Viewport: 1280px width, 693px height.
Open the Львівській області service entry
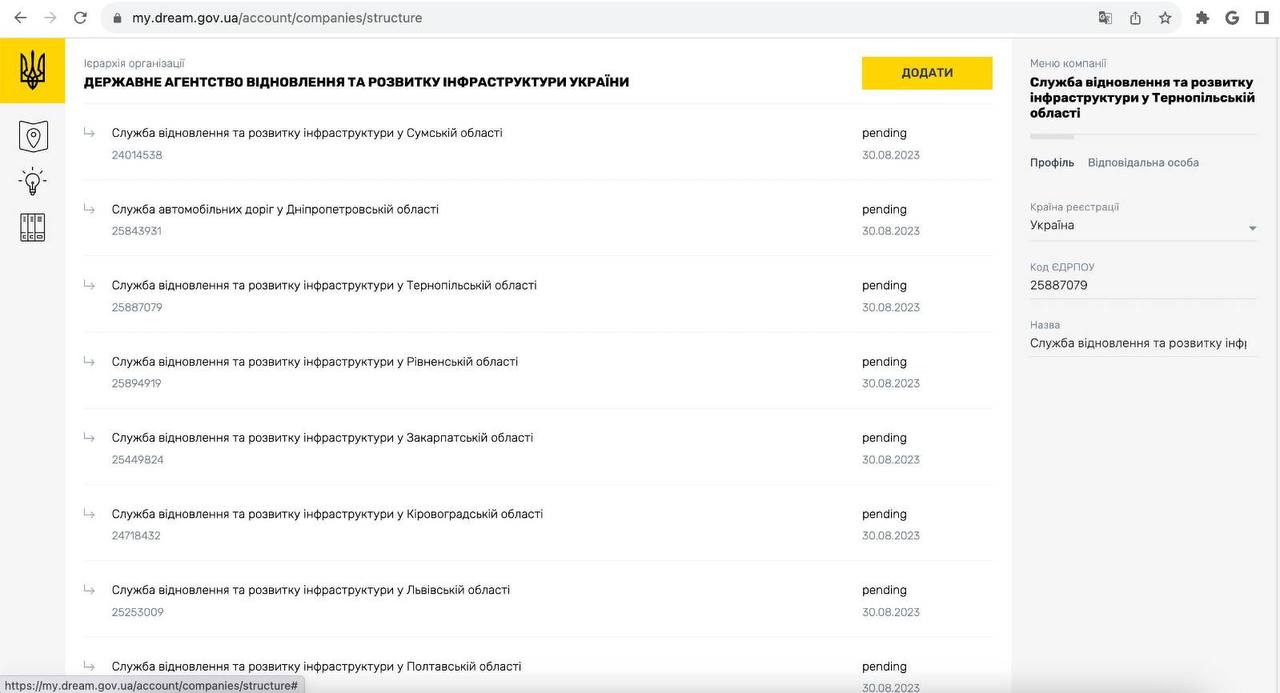click(x=311, y=590)
